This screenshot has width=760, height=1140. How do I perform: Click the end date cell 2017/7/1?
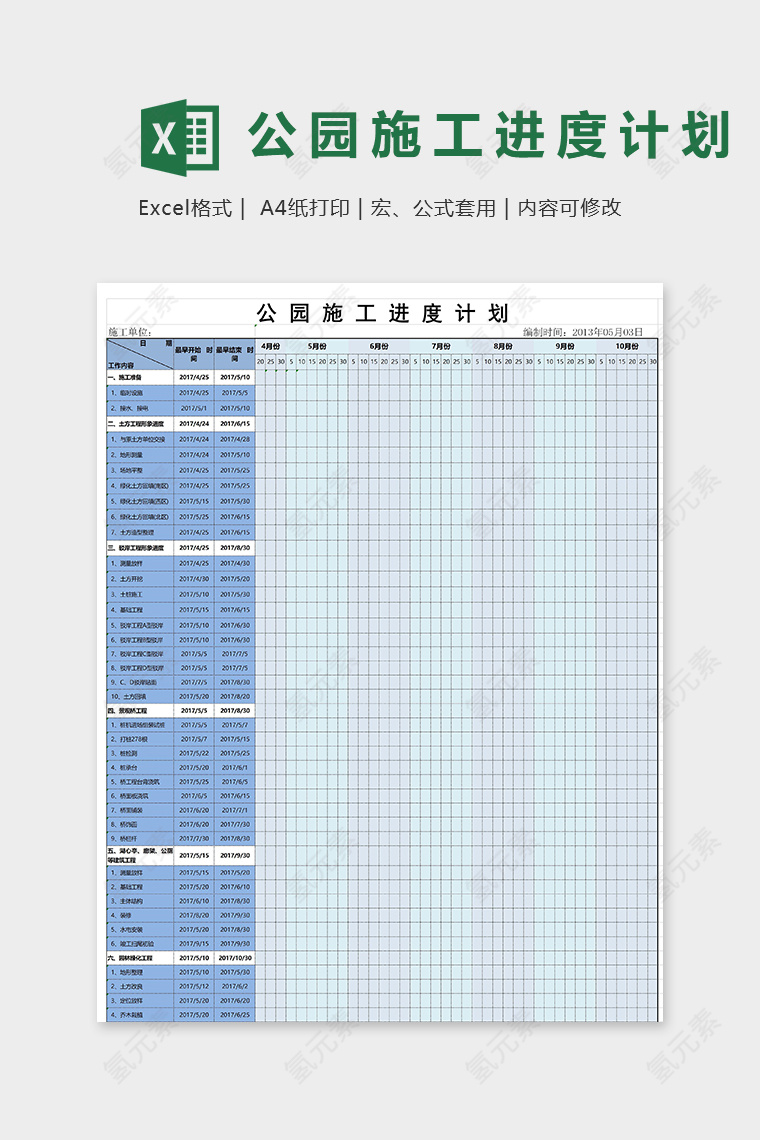(x=235, y=810)
